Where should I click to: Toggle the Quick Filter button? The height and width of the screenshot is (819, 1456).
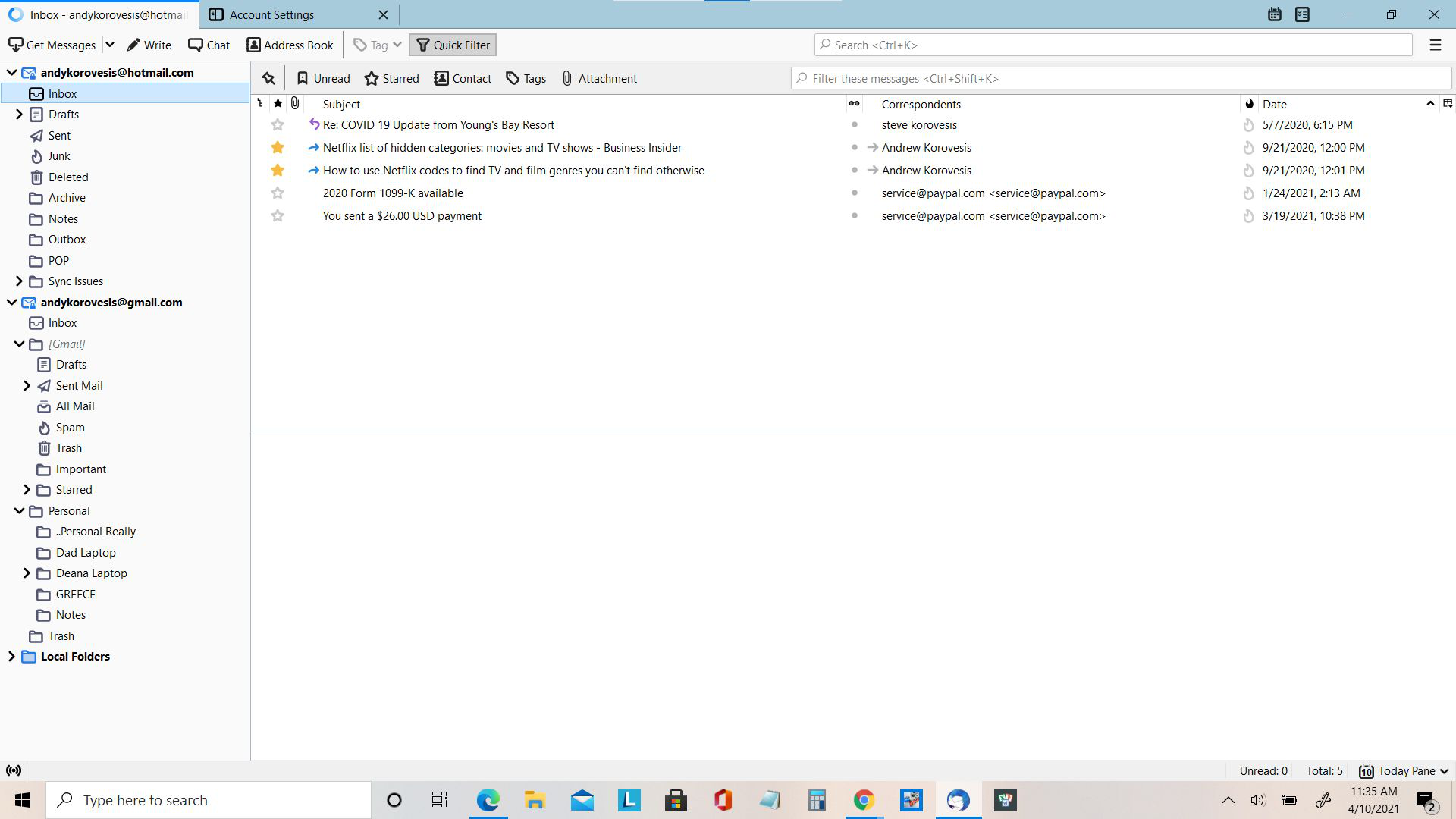tap(453, 45)
